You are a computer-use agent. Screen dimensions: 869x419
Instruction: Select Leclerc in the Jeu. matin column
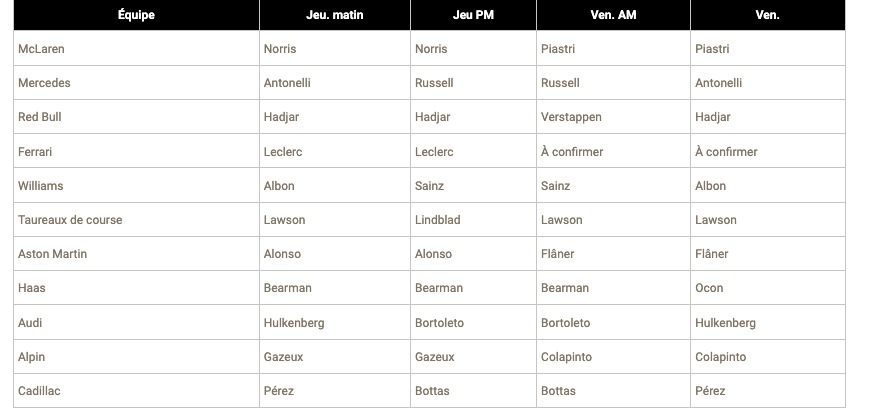point(283,152)
